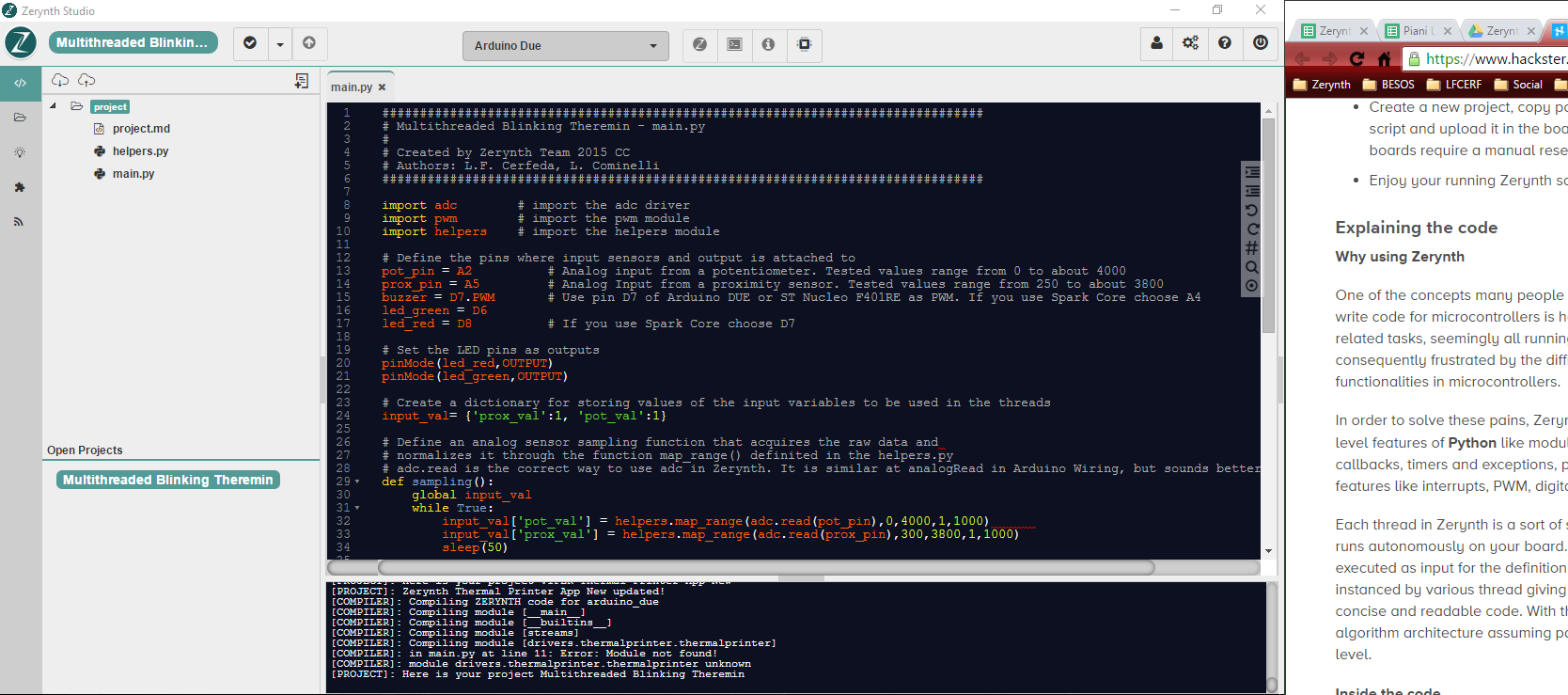
Task: Click the comment (#) toggle icon
Action: [x=1251, y=248]
